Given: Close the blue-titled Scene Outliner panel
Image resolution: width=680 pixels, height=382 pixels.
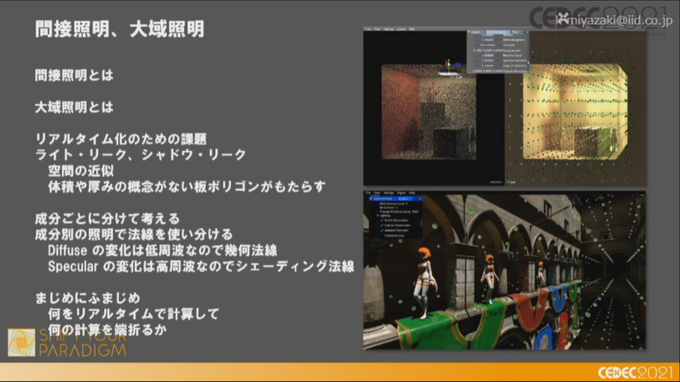Looking at the screenshot, I should (x=420, y=199).
